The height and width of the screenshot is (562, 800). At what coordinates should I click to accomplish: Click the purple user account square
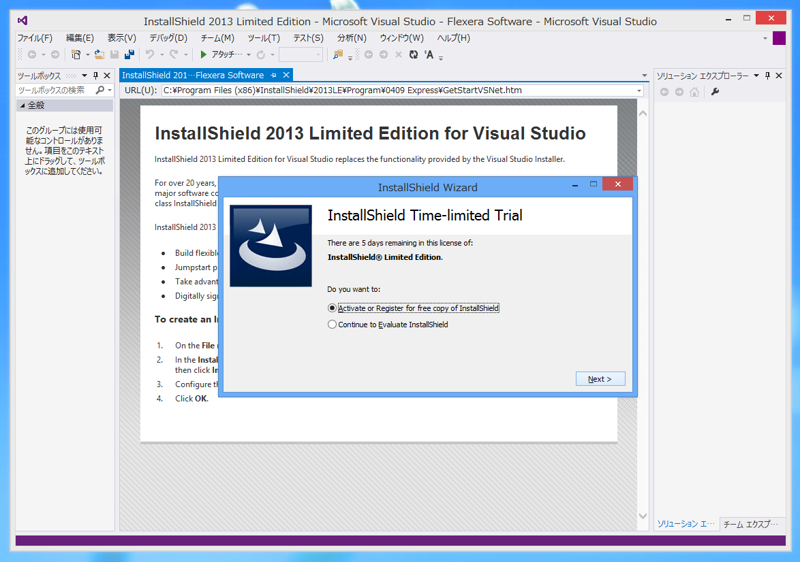(x=779, y=38)
